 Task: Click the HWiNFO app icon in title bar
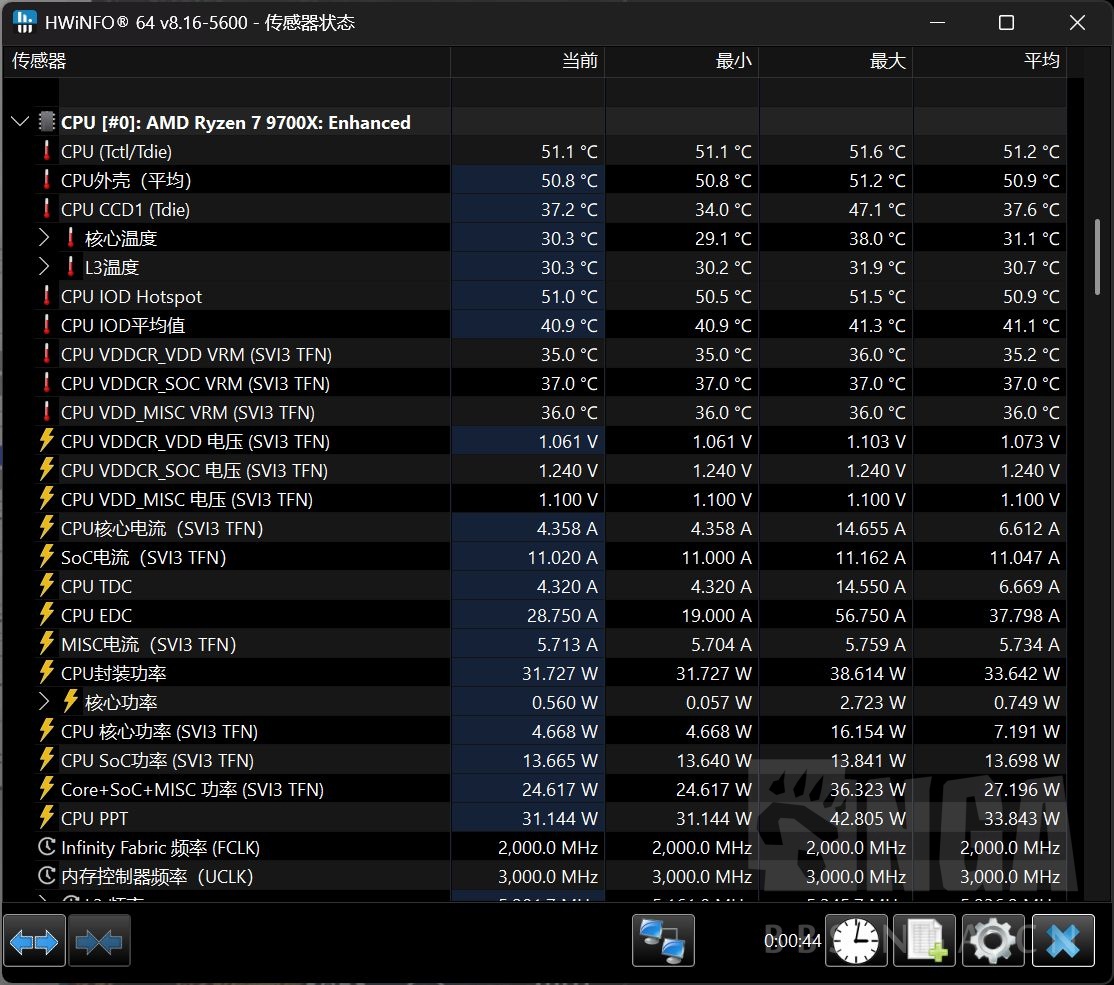pyautogui.click(x=24, y=22)
